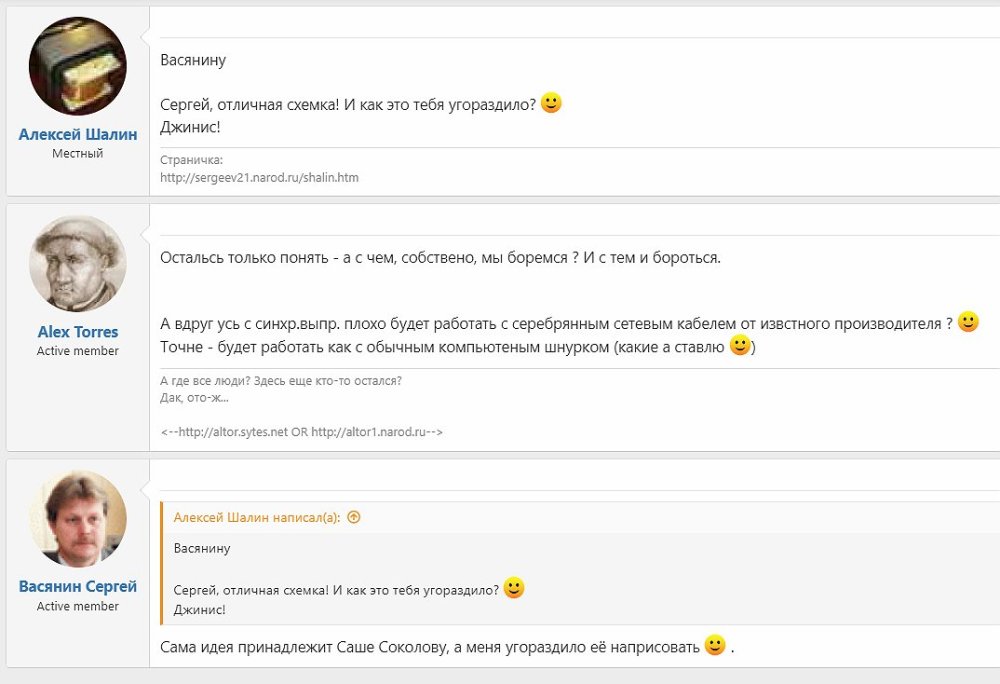Viewport: 1000px width, 684px height.
Task: Open Алексей Шалин's profile username link above 'Местный'
Action: (x=78, y=134)
